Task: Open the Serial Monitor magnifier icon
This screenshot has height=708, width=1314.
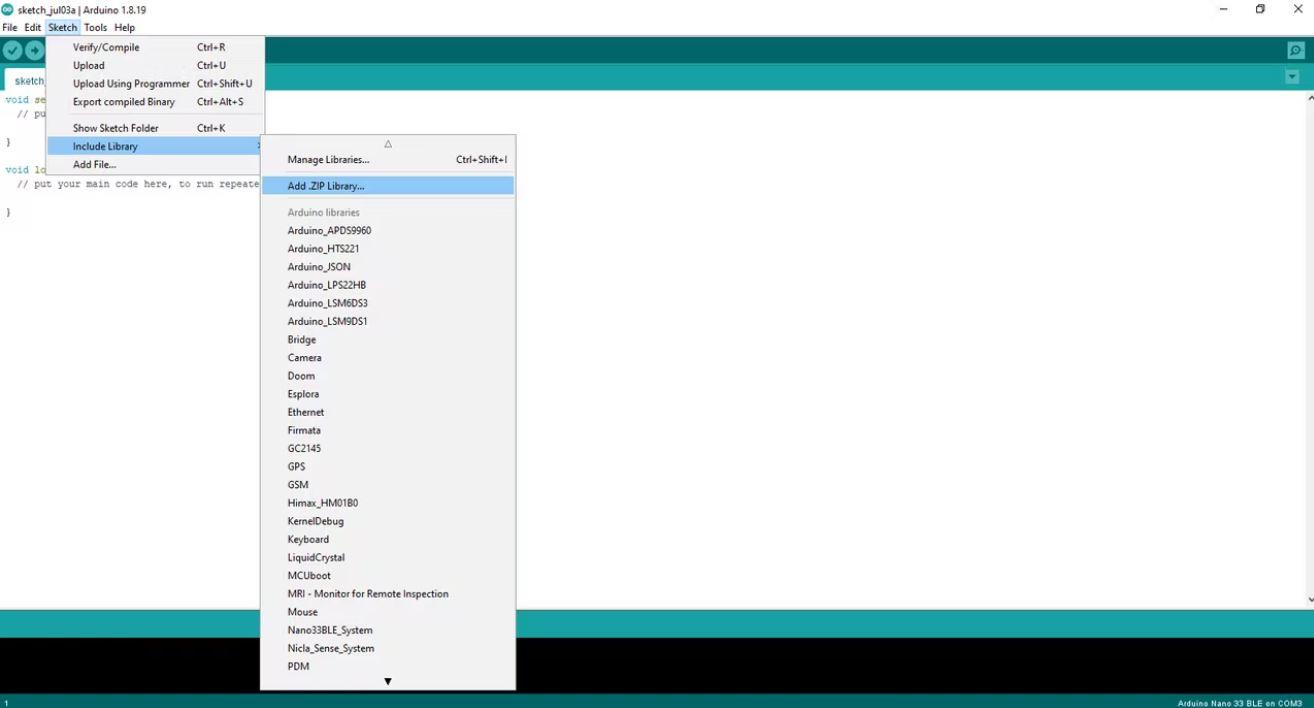Action: tap(1296, 51)
